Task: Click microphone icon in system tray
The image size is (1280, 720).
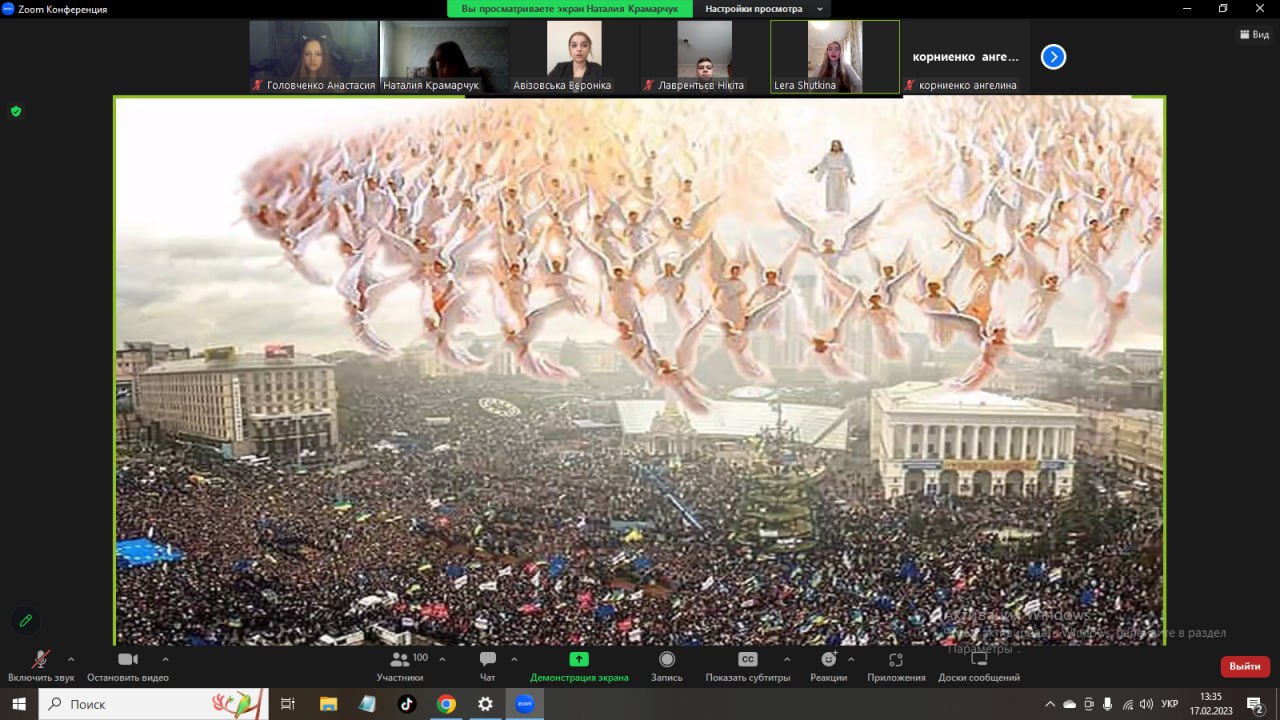Action: coord(1107,704)
